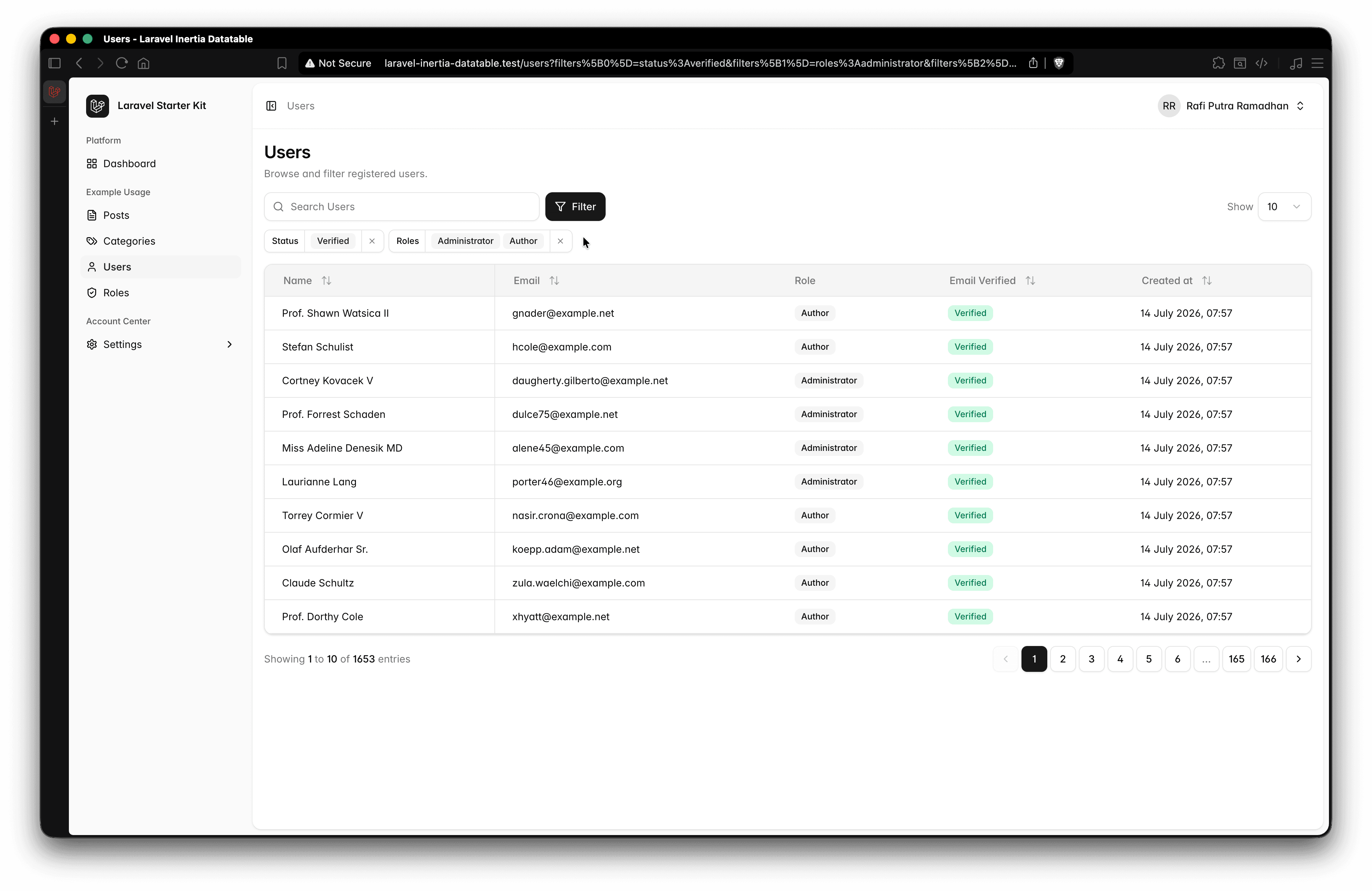The image size is (1372, 891).
Task: Click Verified badge in Laurianne Lang row
Action: point(970,482)
